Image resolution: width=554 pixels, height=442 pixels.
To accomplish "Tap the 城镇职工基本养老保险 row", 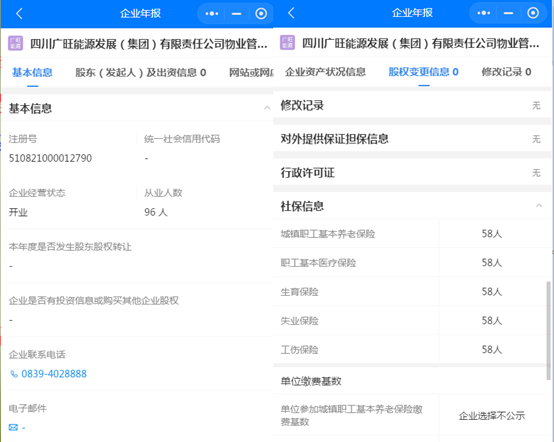I will tap(412, 234).
